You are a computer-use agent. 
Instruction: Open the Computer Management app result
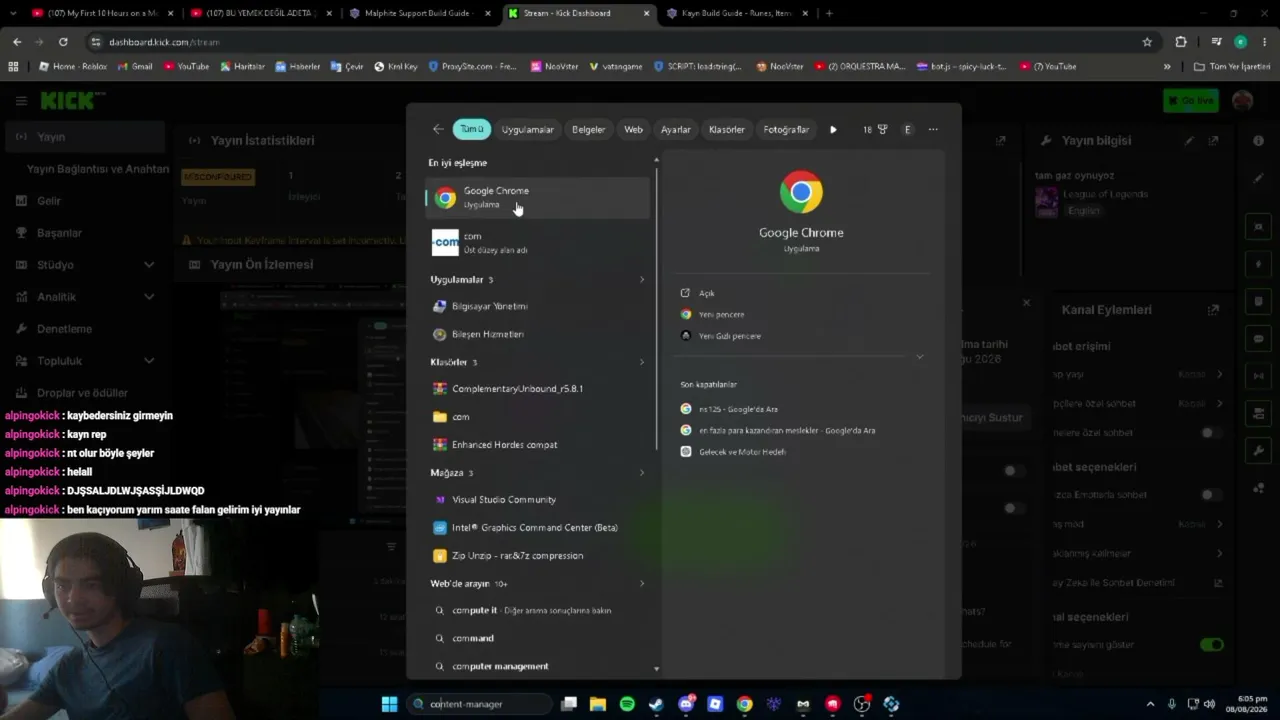coord(538,306)
